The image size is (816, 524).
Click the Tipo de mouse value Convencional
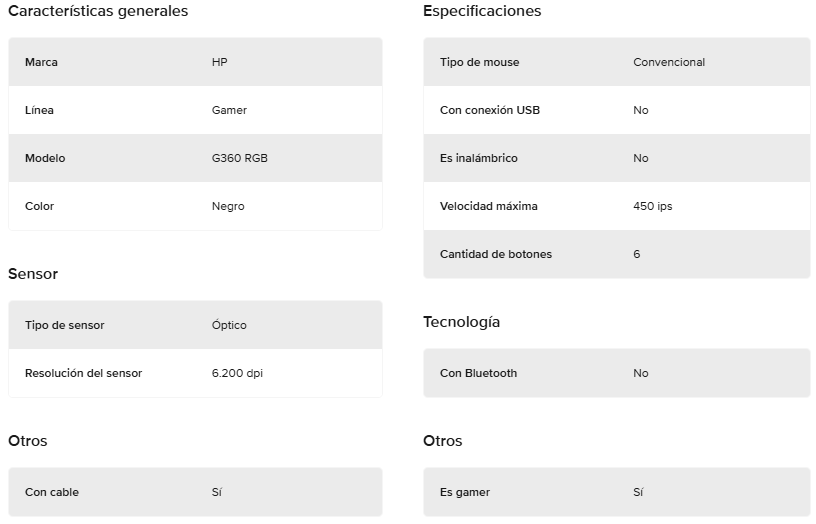tap(669, 62)
